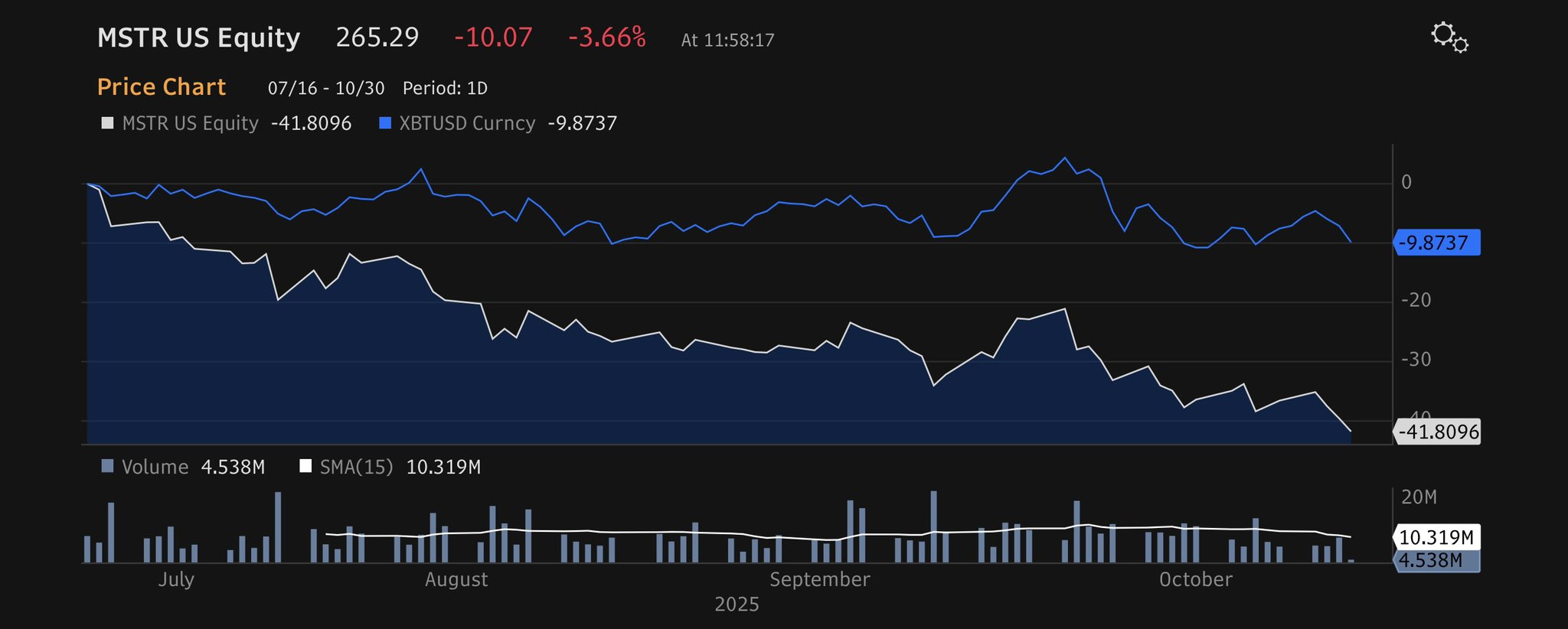
Task: Click the percent change -3.66%
Action: [x=607, y=37]
